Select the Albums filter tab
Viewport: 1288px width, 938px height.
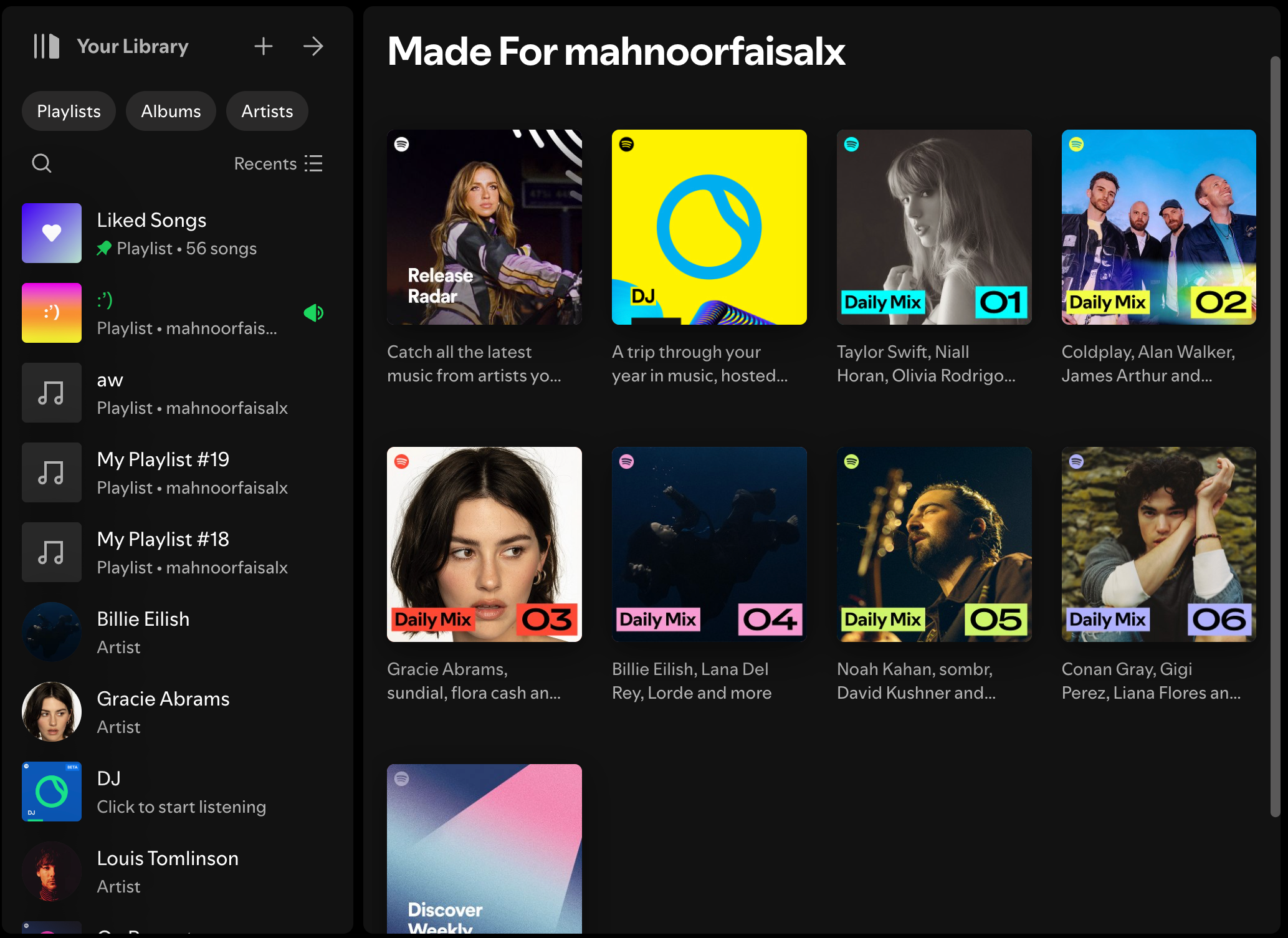[x=170, y=111]
